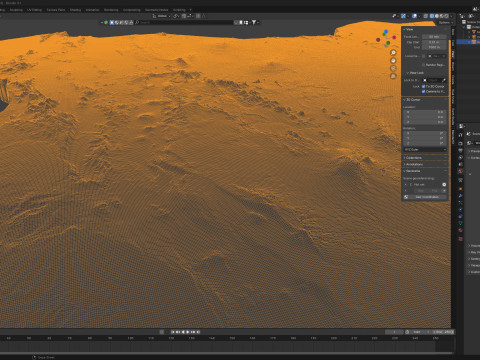Viewport: 480px width, 360px height.
Task: Click the Focal Length value field
Action: pyautogui.click(x=434, y=37)
